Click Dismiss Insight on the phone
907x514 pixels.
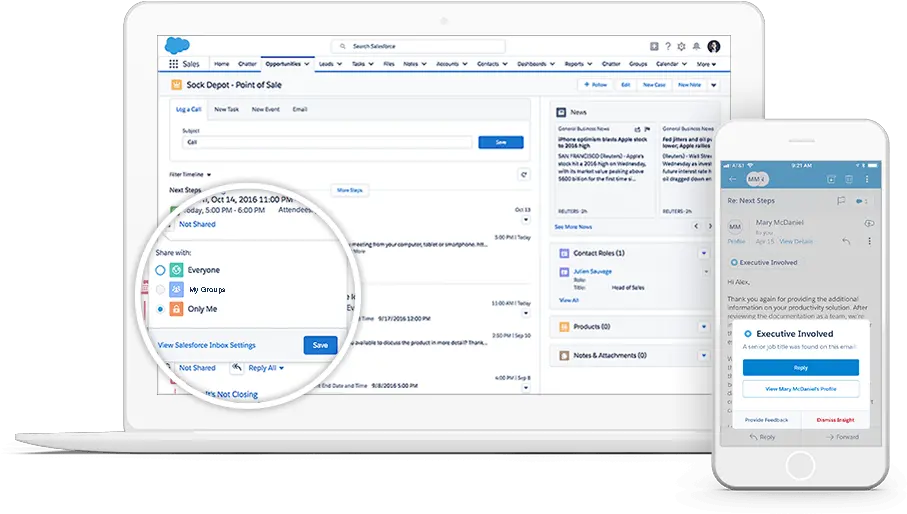tap(835, 420)
